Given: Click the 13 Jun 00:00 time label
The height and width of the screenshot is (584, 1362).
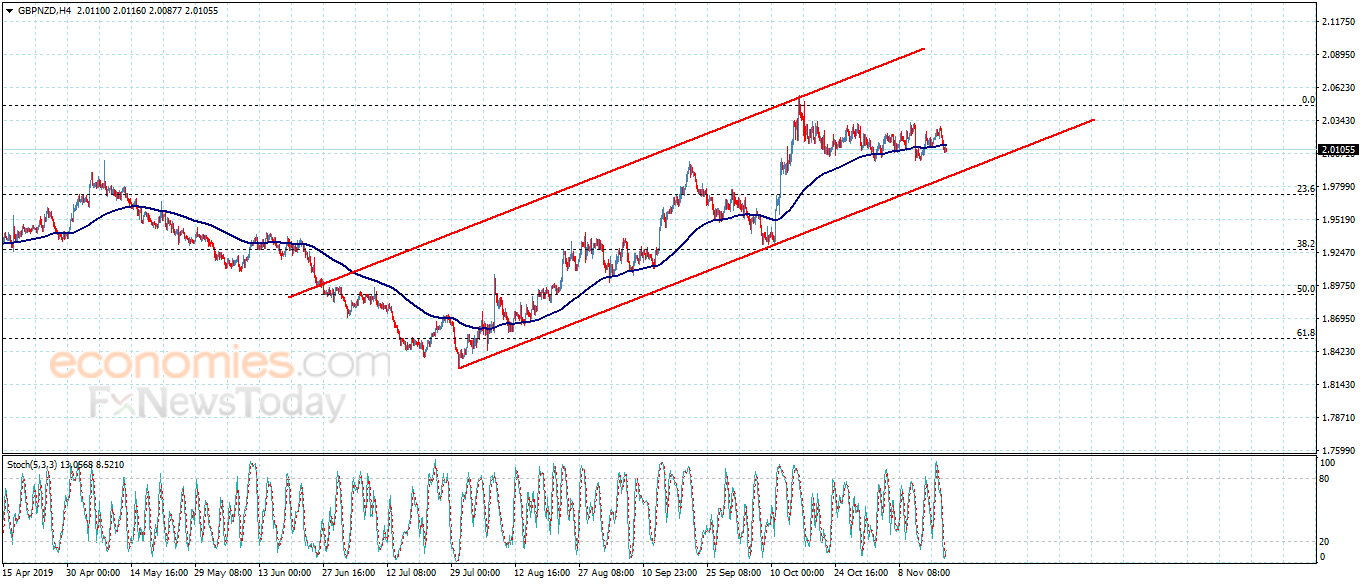Looking at the screenshot, I should click(287, 574).
